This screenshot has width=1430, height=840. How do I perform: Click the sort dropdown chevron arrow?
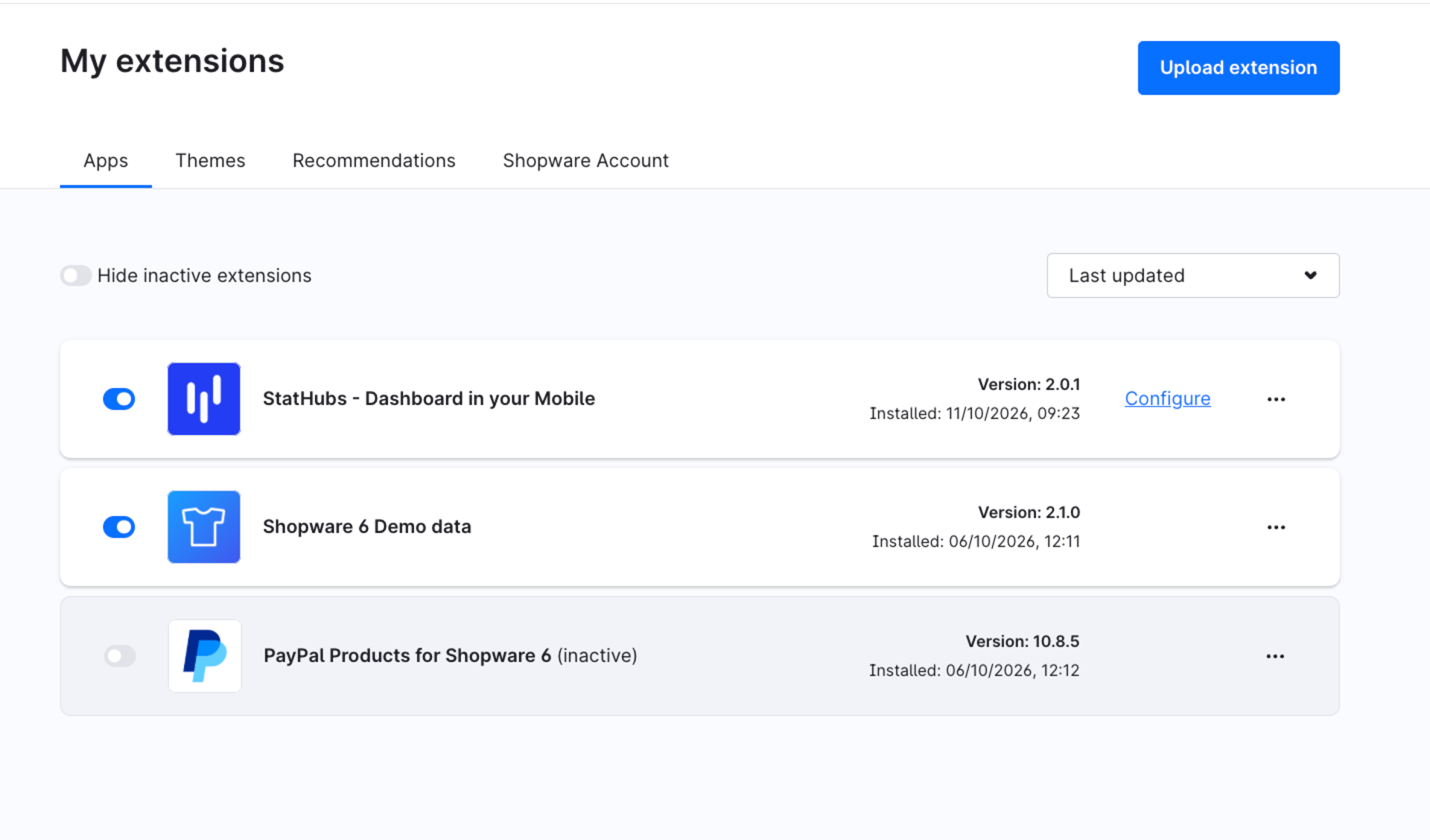[x=1310, y=276]
